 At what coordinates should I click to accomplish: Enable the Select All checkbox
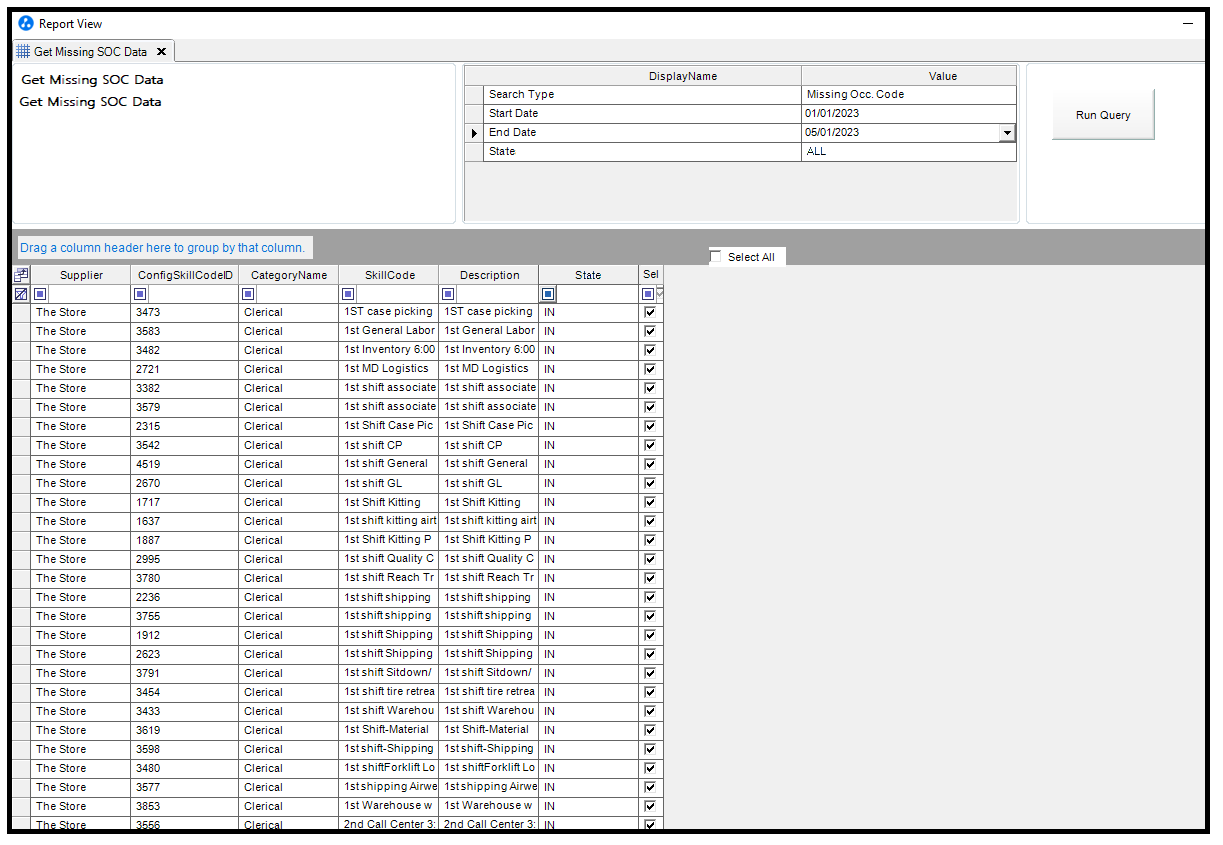tap(715, 257)
